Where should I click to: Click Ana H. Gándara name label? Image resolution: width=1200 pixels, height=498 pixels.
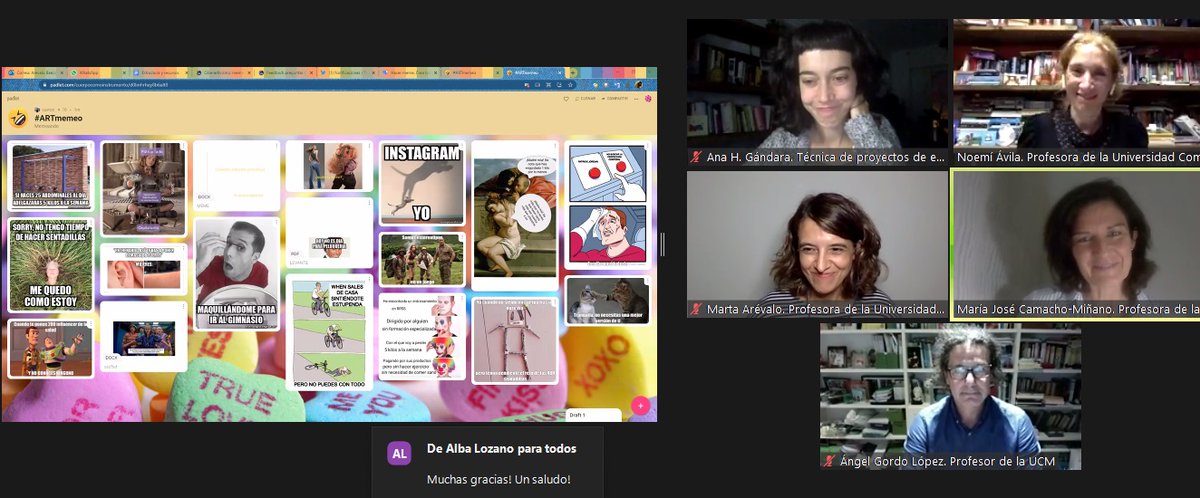[x=825, y=157]
